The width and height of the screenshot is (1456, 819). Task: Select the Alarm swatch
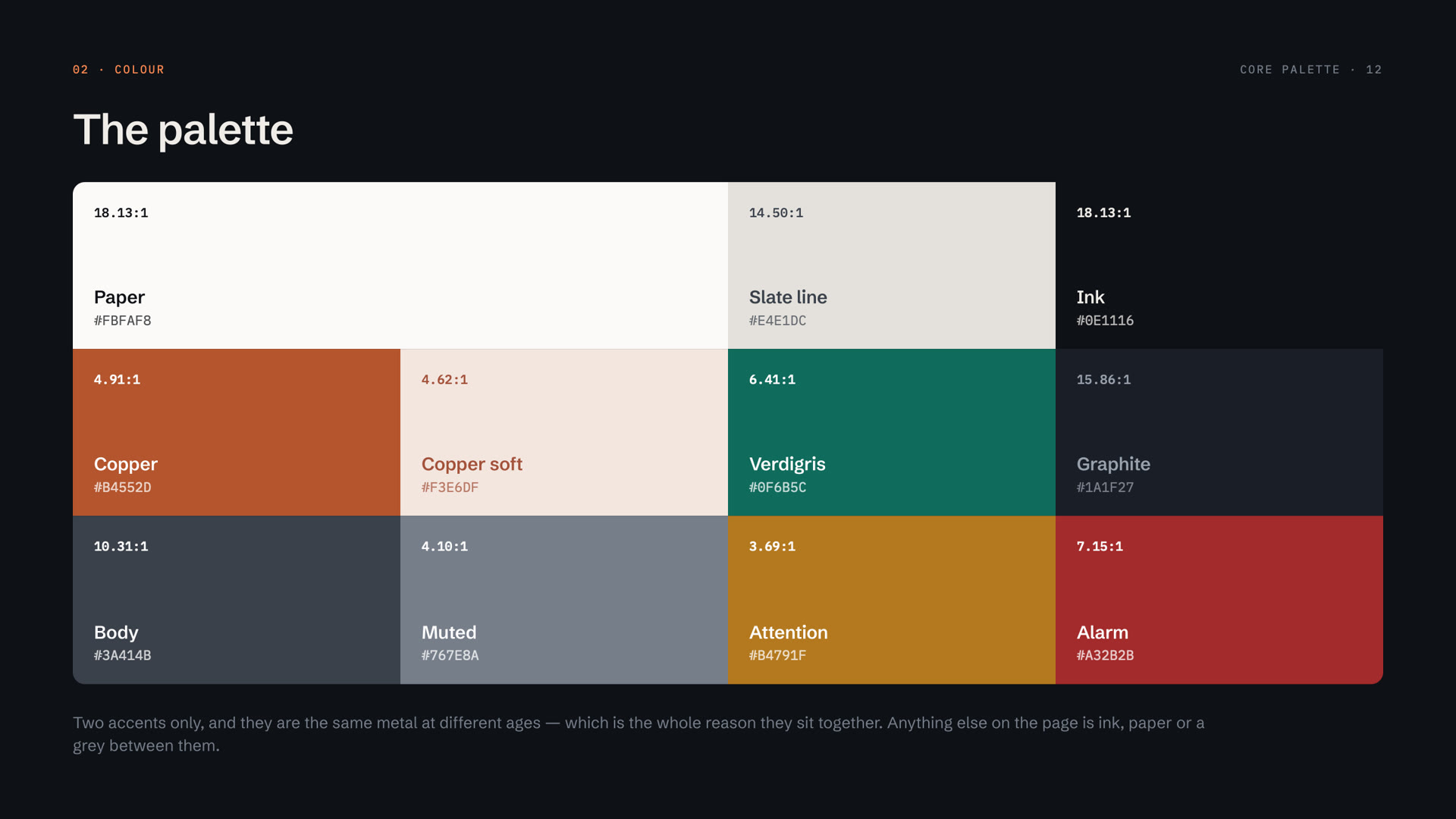pyautogui.click(x=1219, y=600)
